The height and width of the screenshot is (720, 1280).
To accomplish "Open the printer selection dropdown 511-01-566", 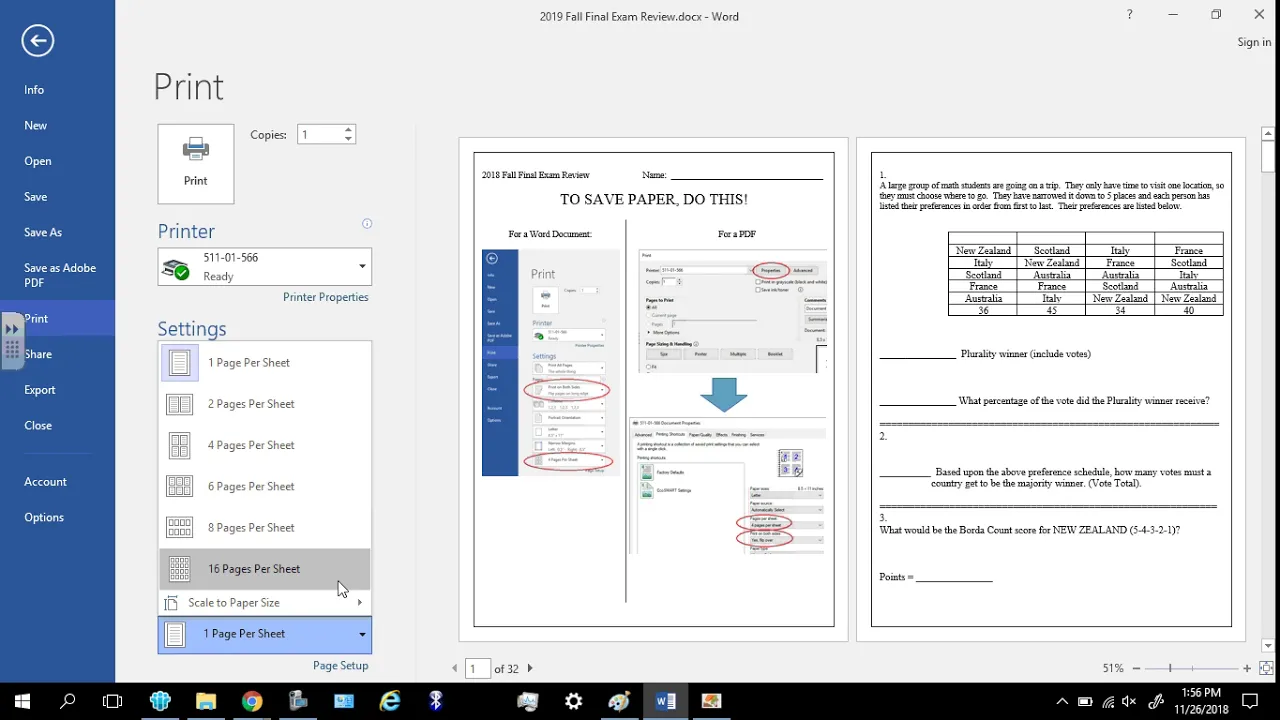I will click(265, 267).
